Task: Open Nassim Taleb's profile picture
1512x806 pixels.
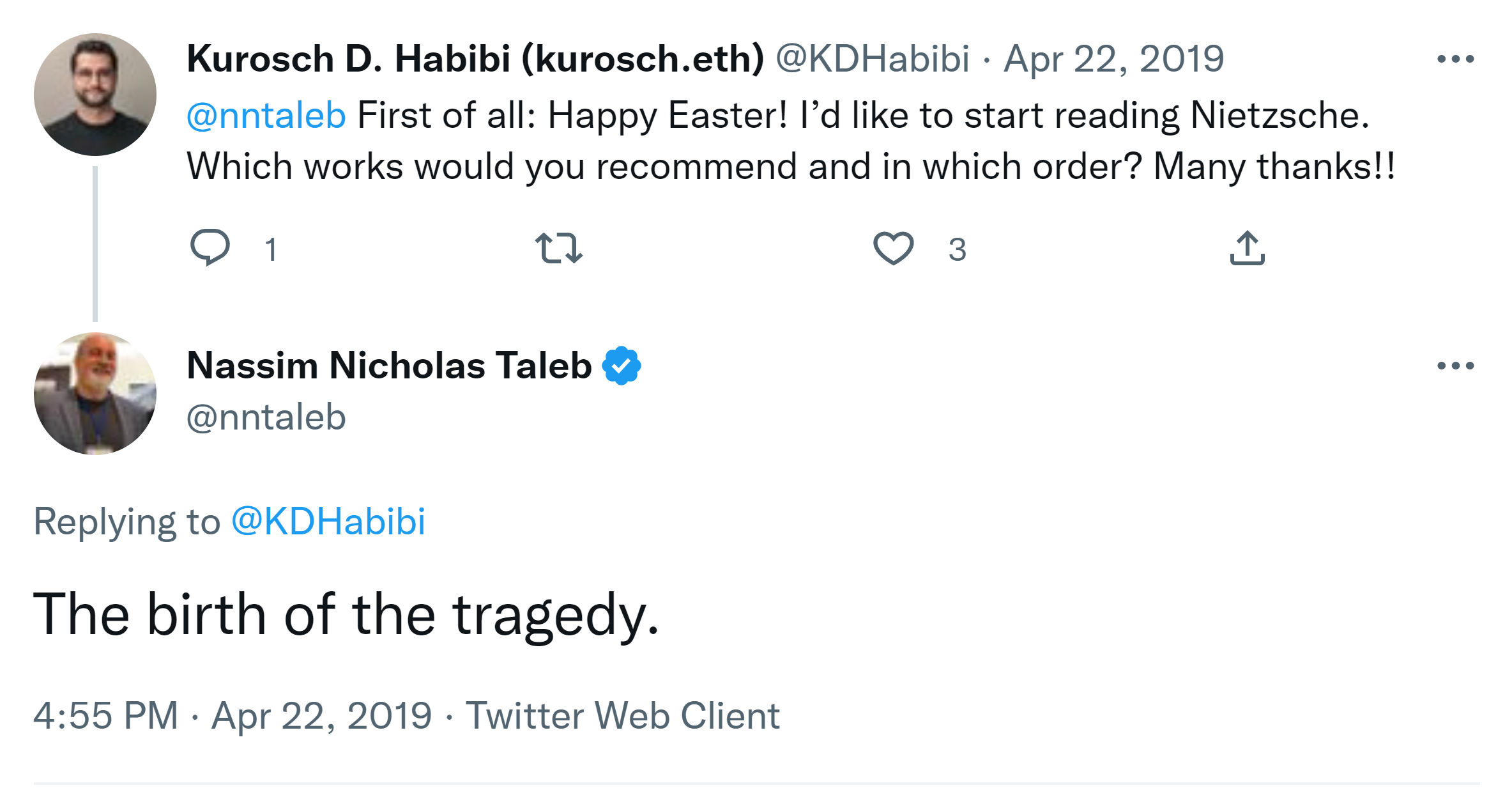Action: pyautogui.click(x=95, y=394)
